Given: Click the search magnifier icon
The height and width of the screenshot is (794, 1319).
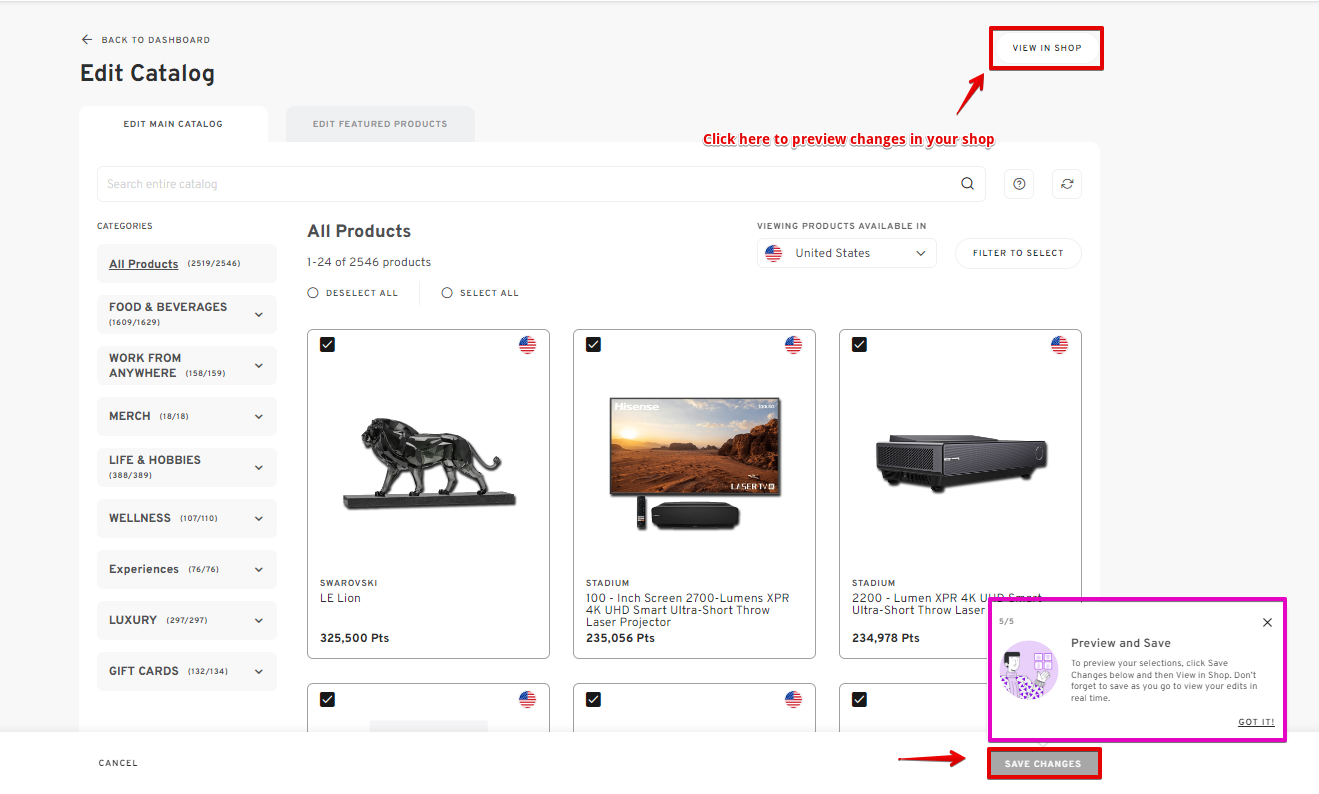Looking at the screenshot, I should tap(967, 184).
